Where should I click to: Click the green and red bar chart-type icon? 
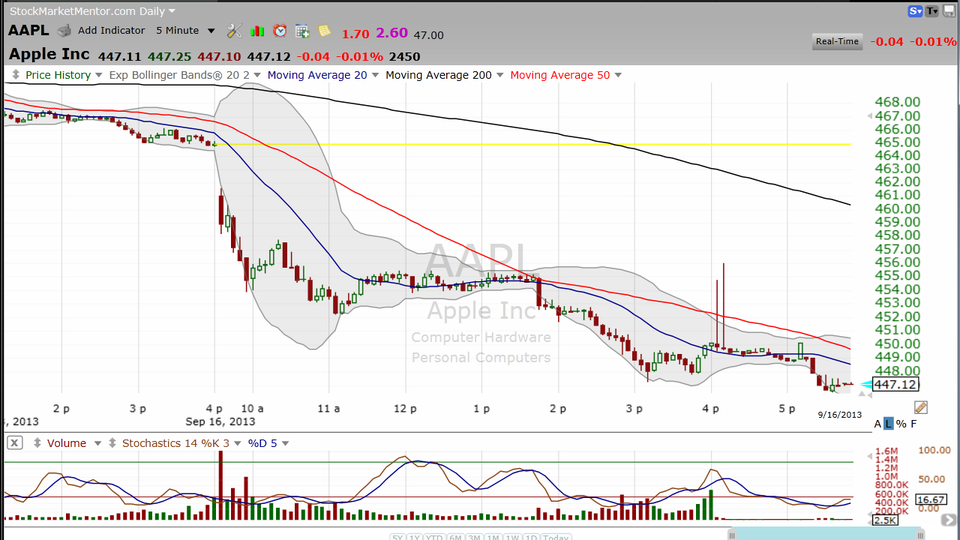coord(257,31)
